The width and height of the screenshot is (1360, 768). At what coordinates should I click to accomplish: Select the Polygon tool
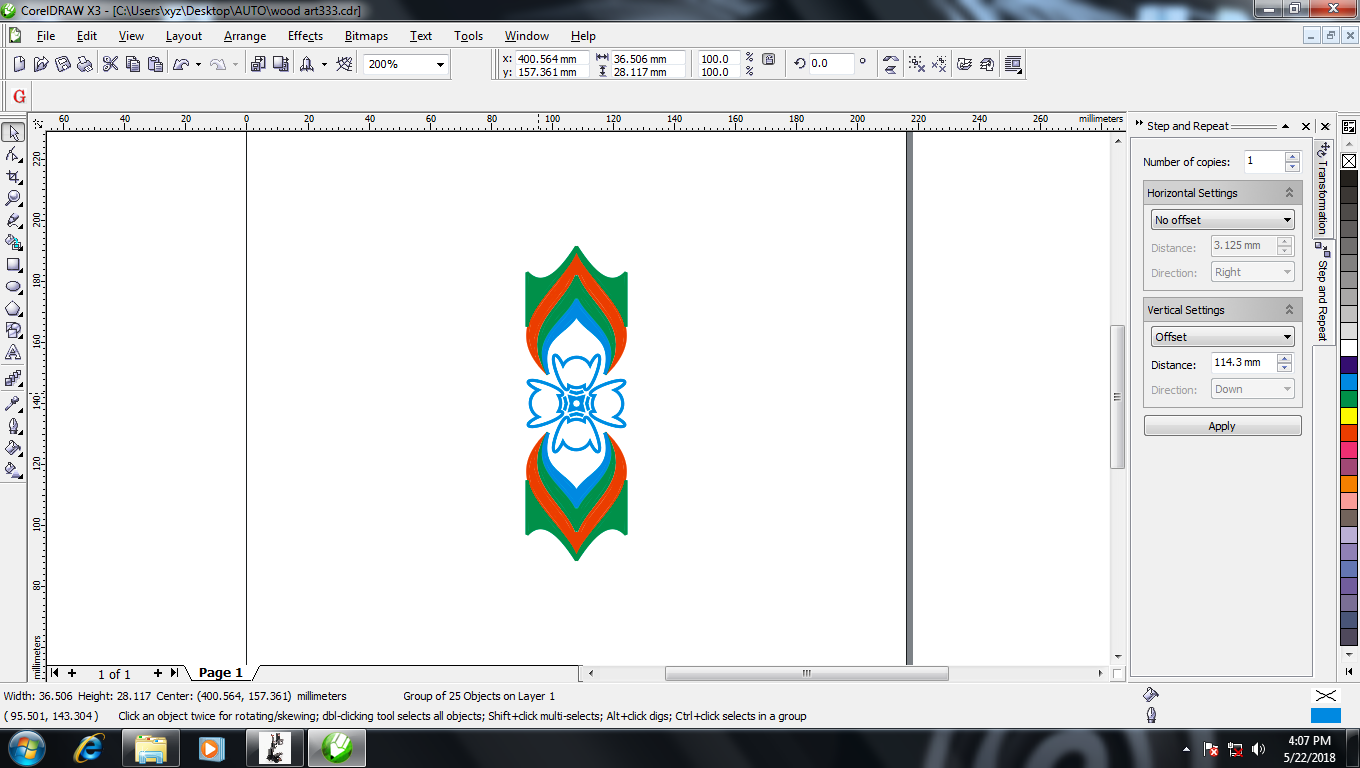[x=13, y=309]
